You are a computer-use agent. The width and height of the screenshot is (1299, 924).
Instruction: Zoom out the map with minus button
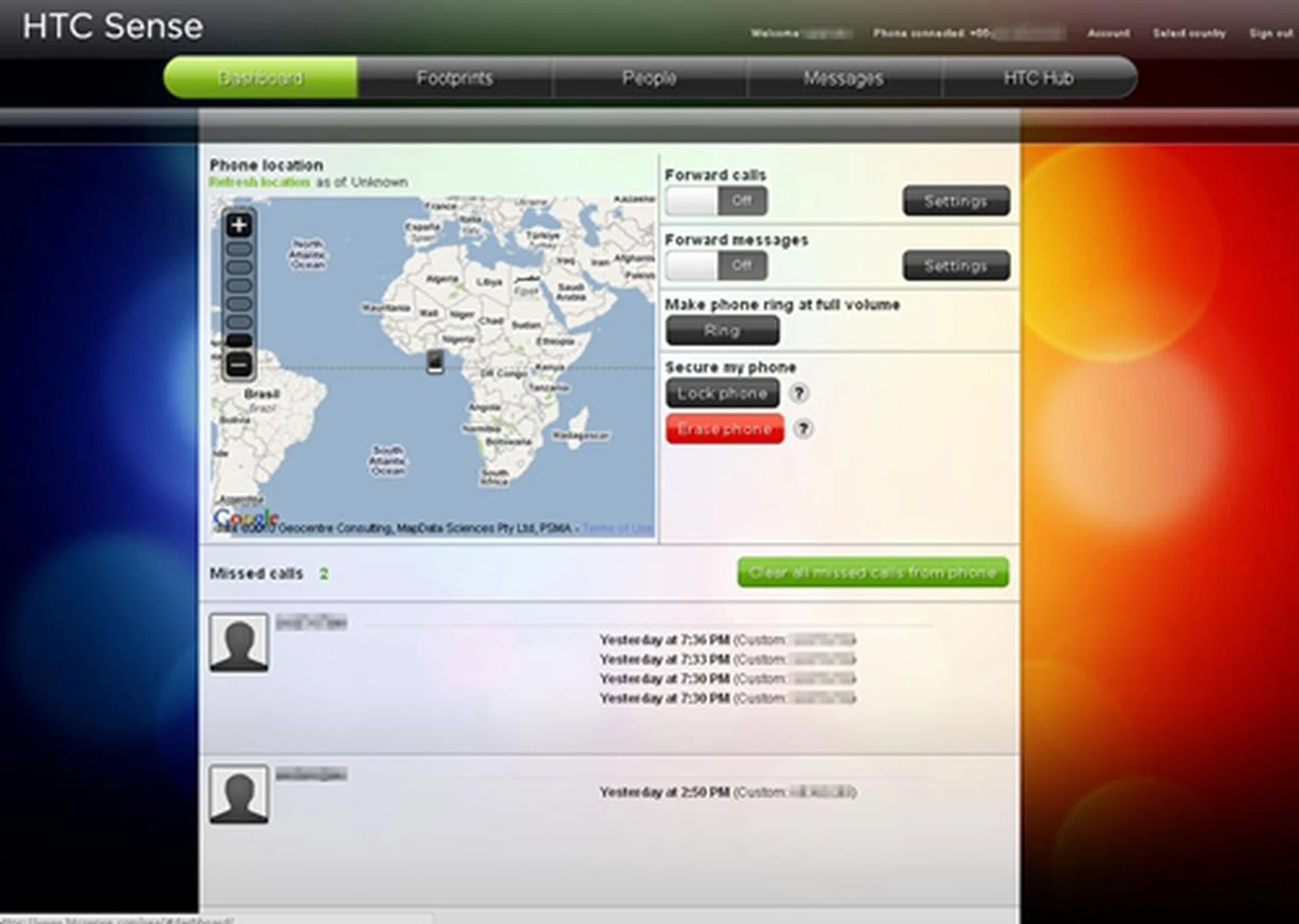coord(239,365)
